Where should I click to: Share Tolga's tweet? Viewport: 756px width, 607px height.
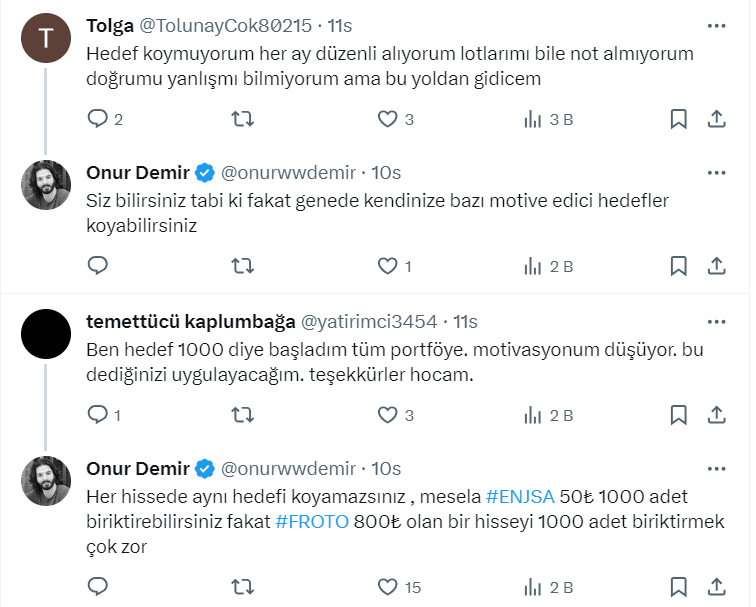716,119
